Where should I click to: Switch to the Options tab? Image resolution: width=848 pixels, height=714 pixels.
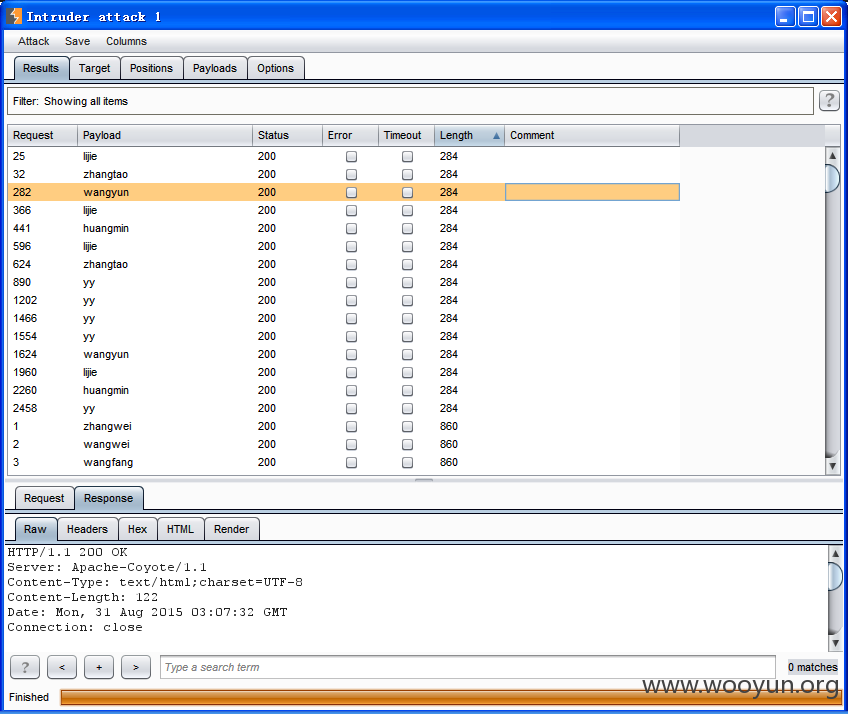(x=275, y=68)
